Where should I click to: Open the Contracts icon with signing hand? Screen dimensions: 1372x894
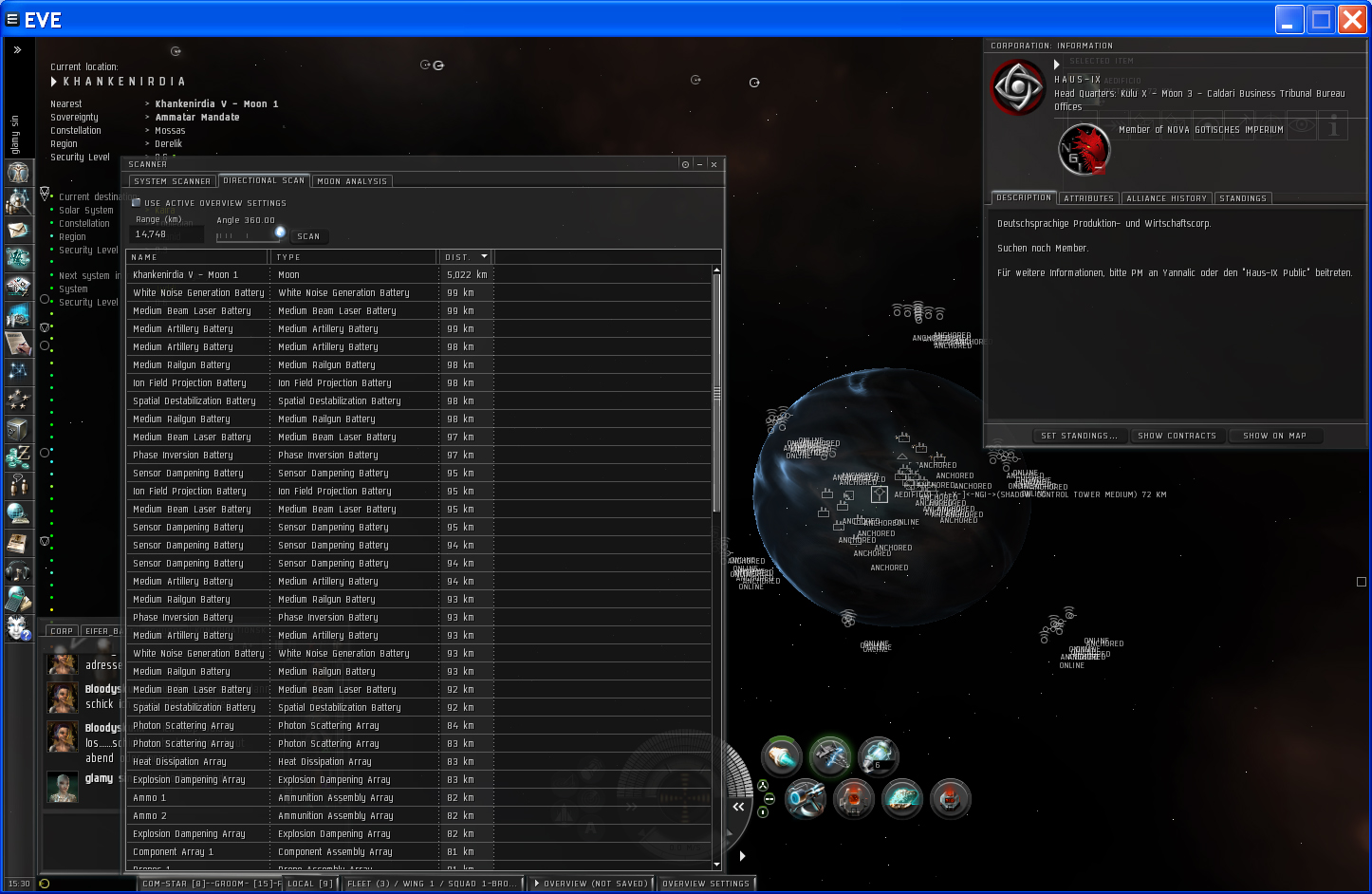(18, 343)
